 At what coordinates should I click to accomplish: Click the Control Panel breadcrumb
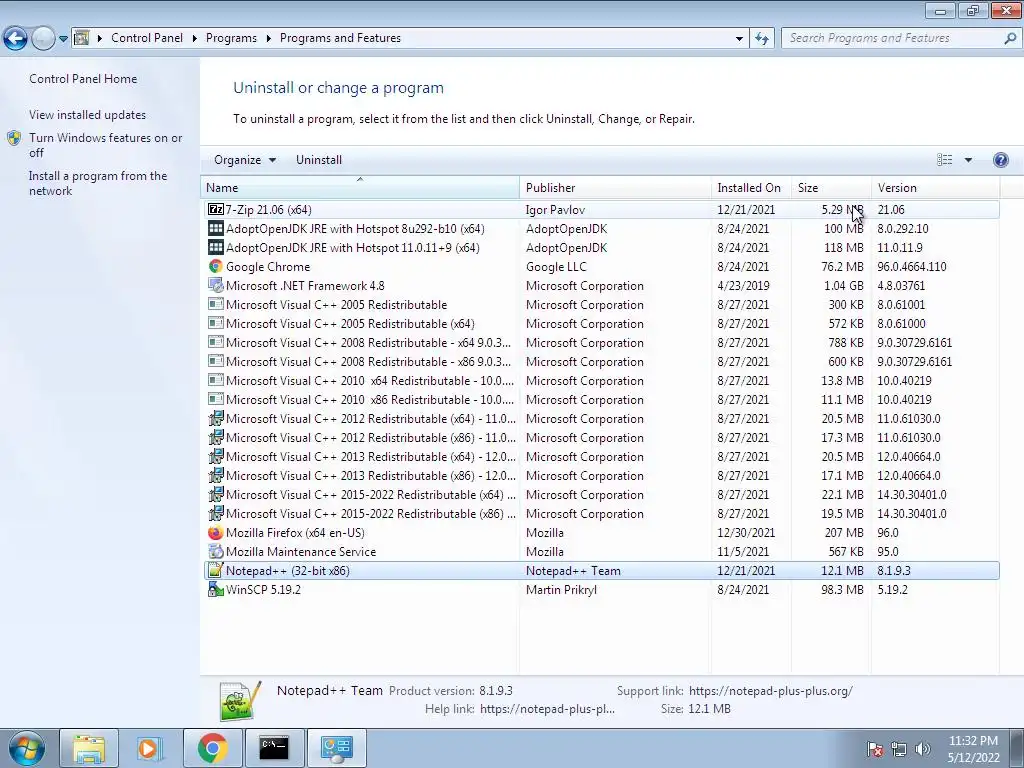pyautogui.click(x=147, y=38)
